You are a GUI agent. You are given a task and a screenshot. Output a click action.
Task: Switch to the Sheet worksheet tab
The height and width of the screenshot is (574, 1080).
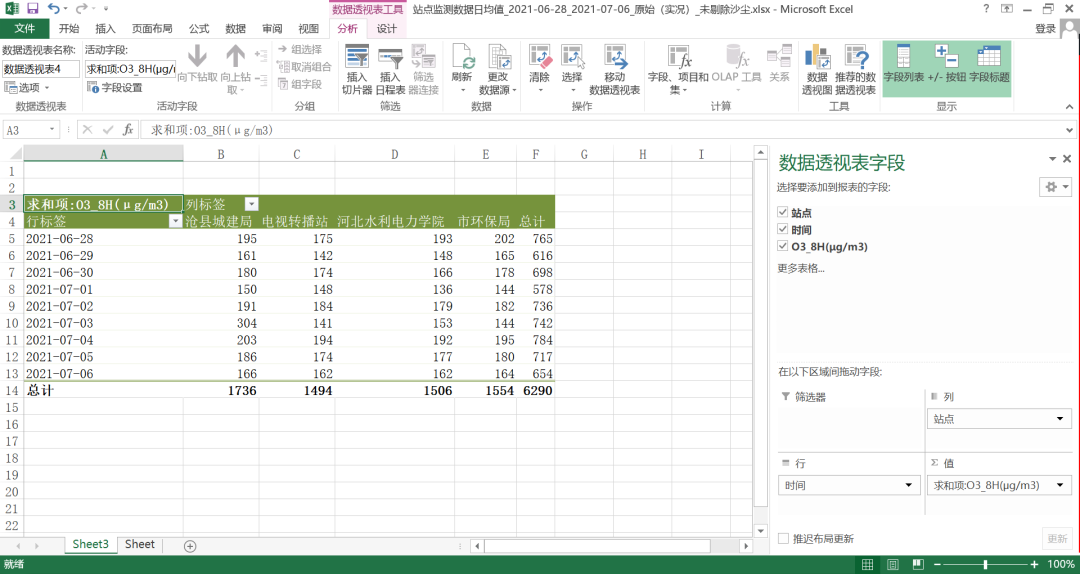pyautogui.click(x=140, y=544)
